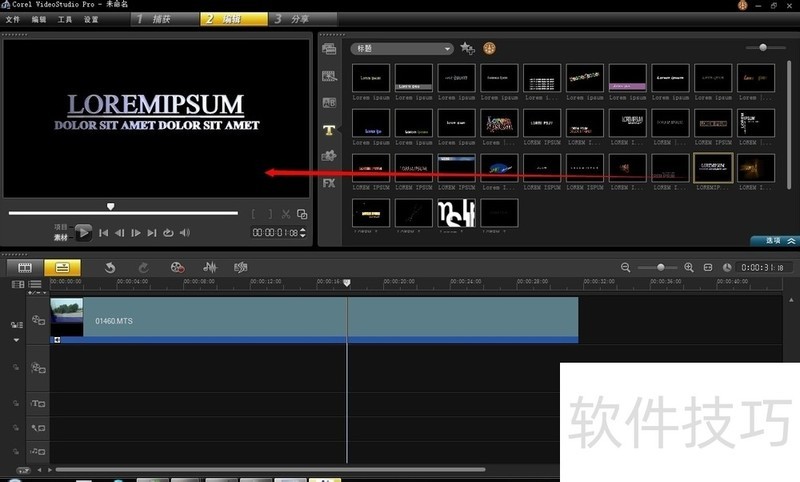The width and height of the screenshot is (800, 482).
Task: Step to previous frame button
Action: 120,233
